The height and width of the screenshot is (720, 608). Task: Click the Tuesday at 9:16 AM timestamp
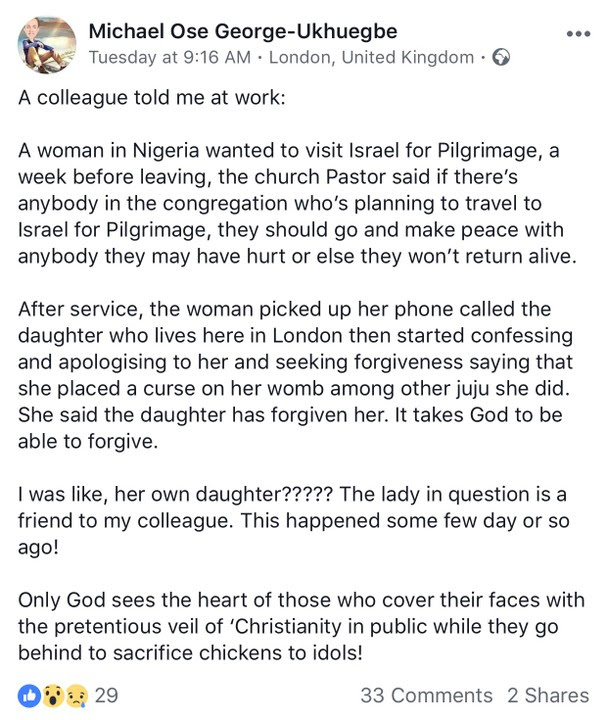pos(170,57)
